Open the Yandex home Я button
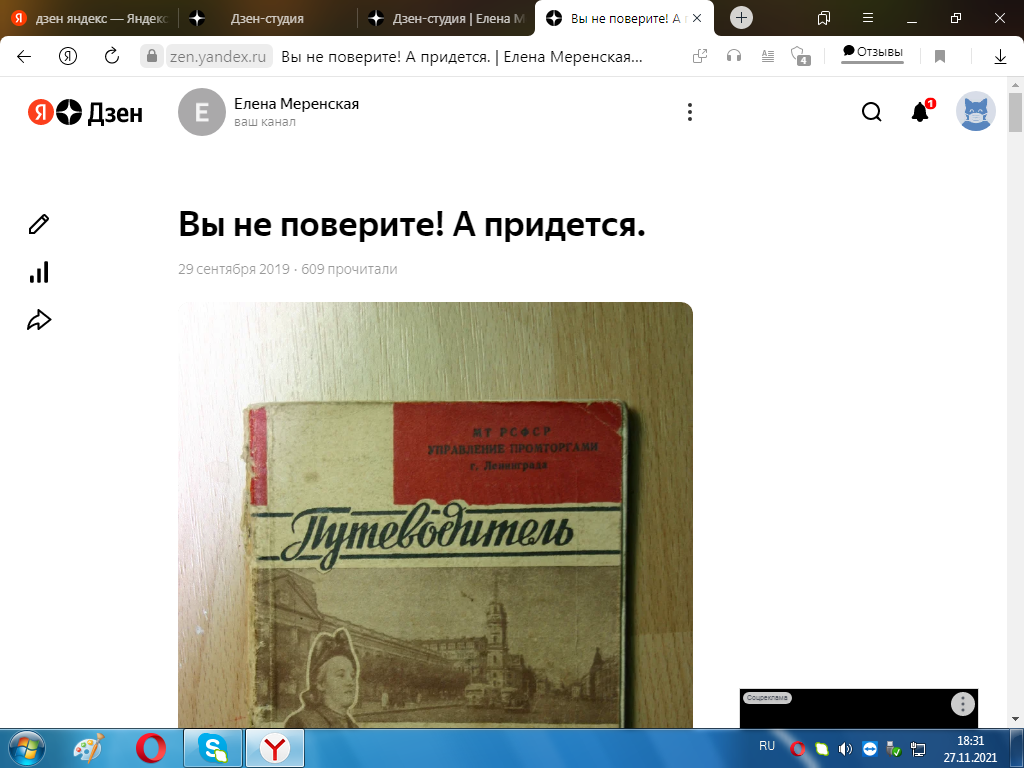1024x768 pixels. 68,56
